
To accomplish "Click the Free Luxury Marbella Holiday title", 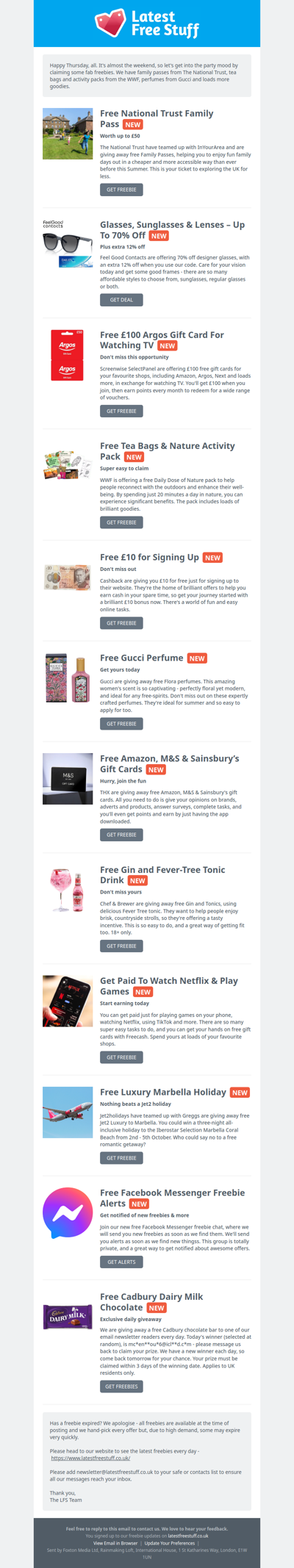I will click(x=163, y=1092).
